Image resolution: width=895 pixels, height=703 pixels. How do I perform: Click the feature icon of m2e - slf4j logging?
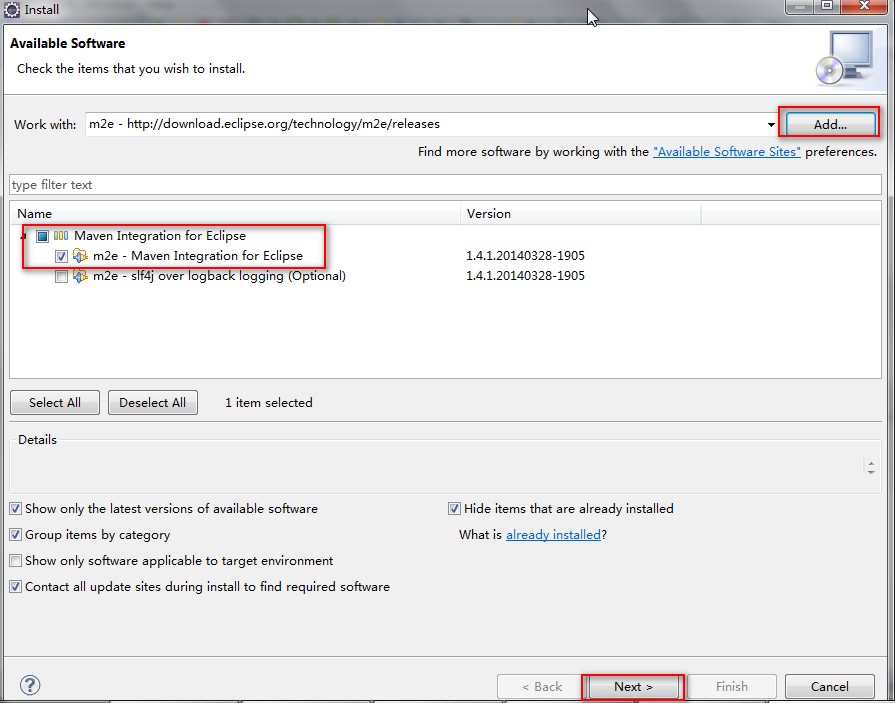click(80, 276)
